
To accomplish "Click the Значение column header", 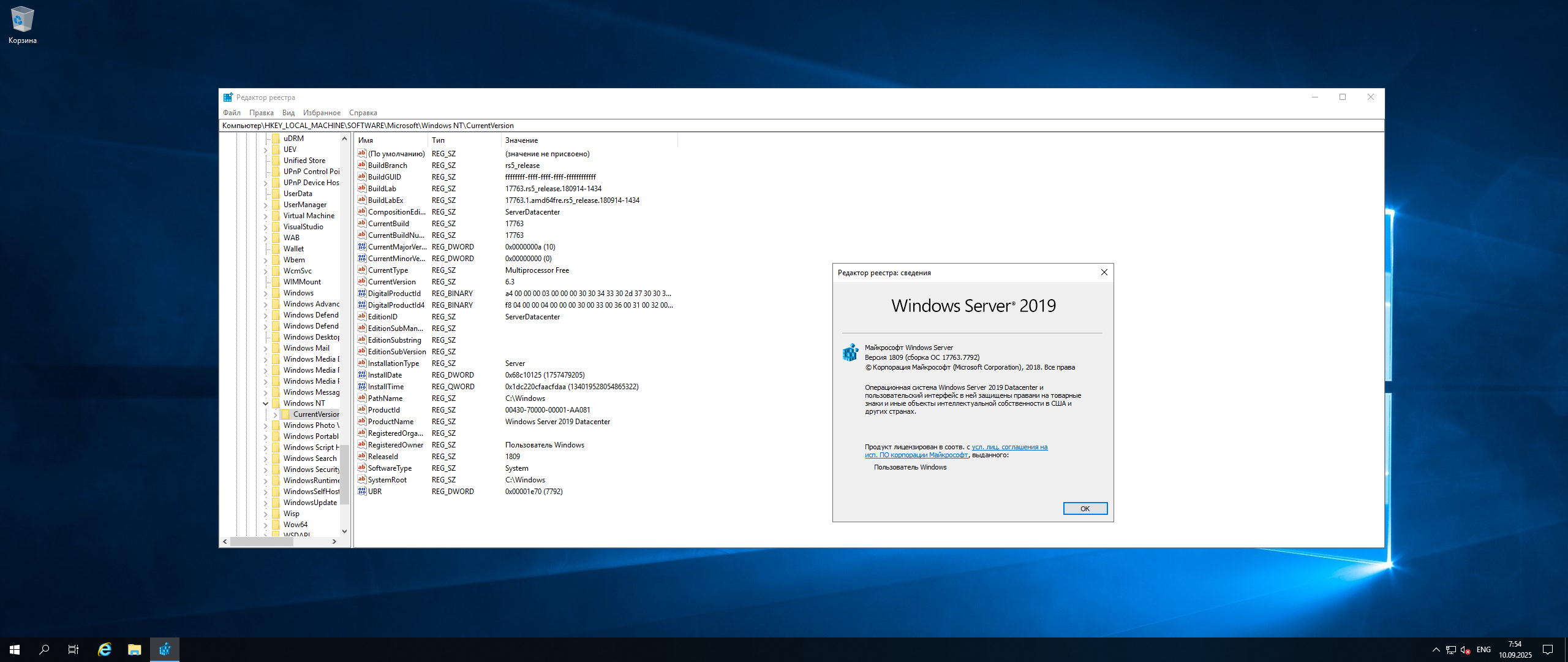I will (589, 140).
